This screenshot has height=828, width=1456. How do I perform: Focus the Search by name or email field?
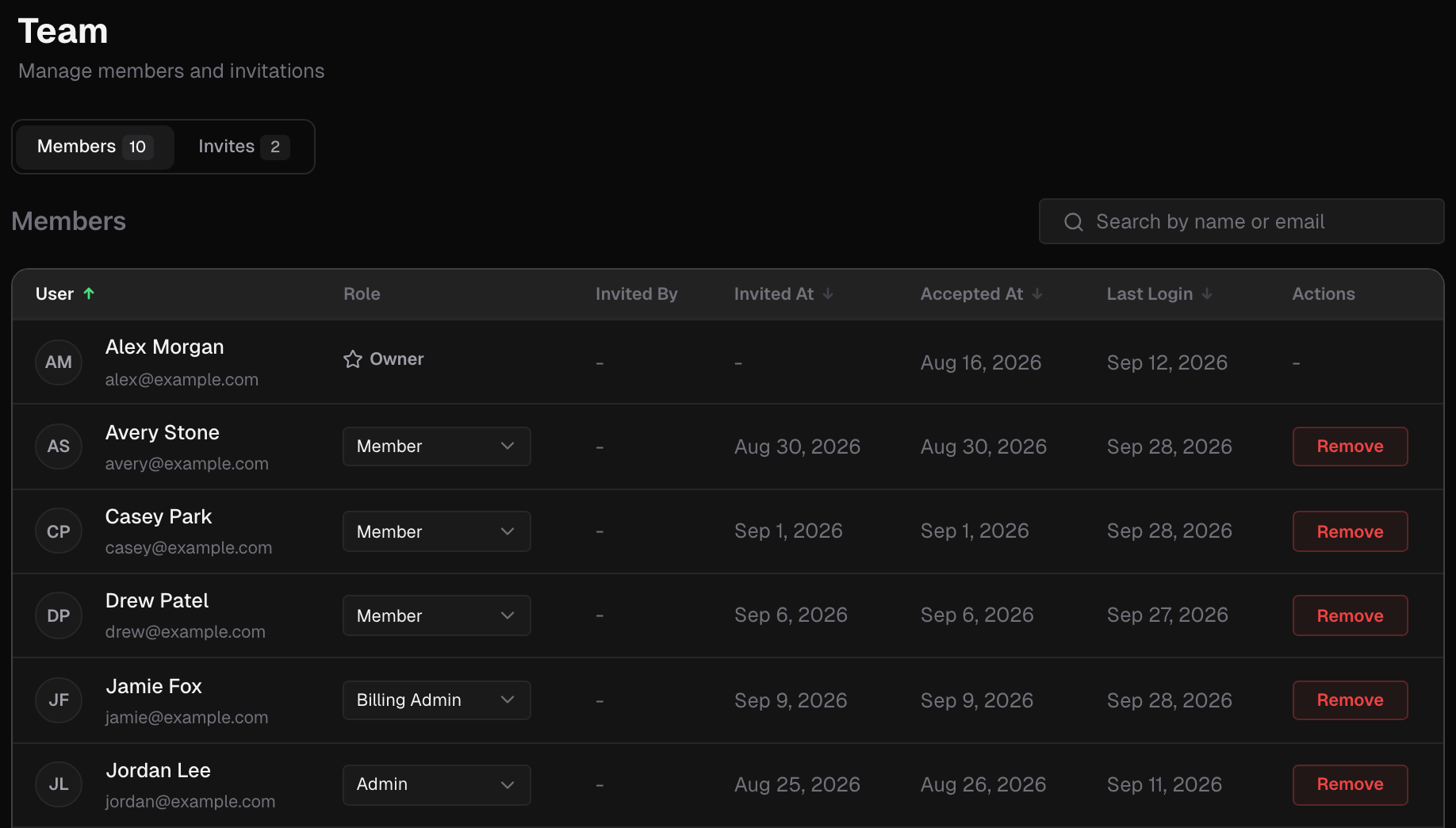pyautogui.click(x=1242, y=221)
